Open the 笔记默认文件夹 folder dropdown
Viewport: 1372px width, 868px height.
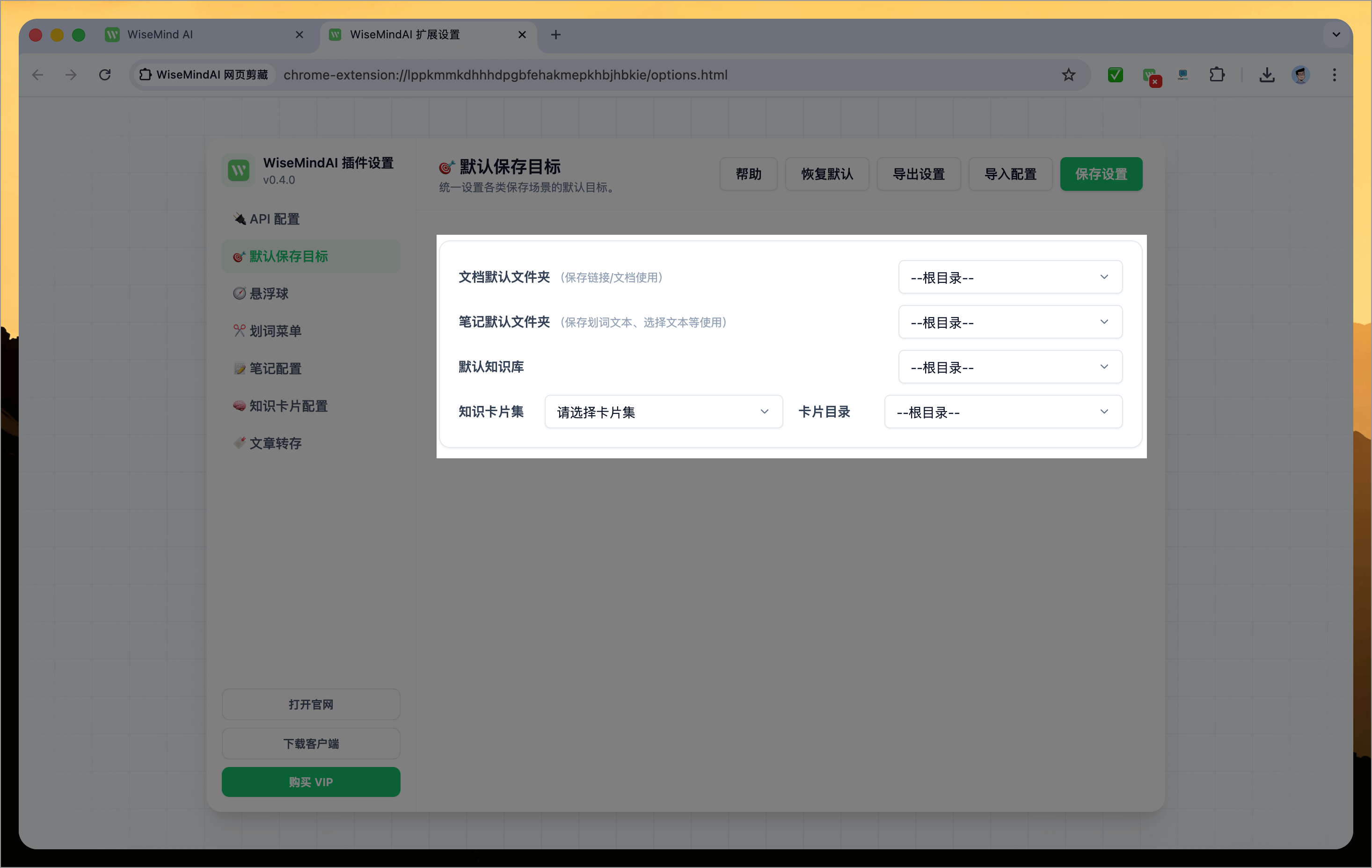tap(1010, 322)
